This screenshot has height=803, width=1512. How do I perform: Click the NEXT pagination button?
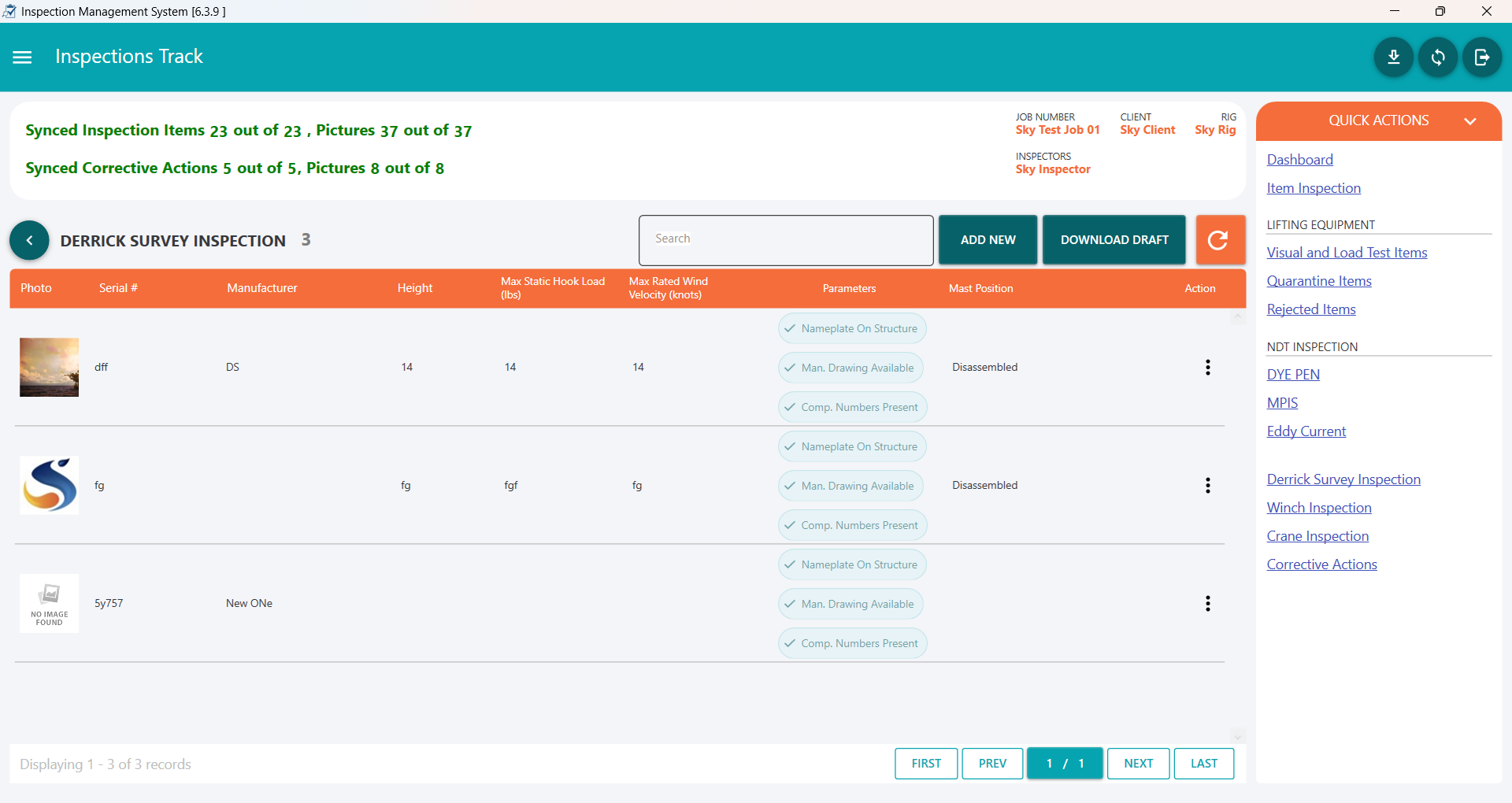pyautogui.click(x=1138, y=764)
